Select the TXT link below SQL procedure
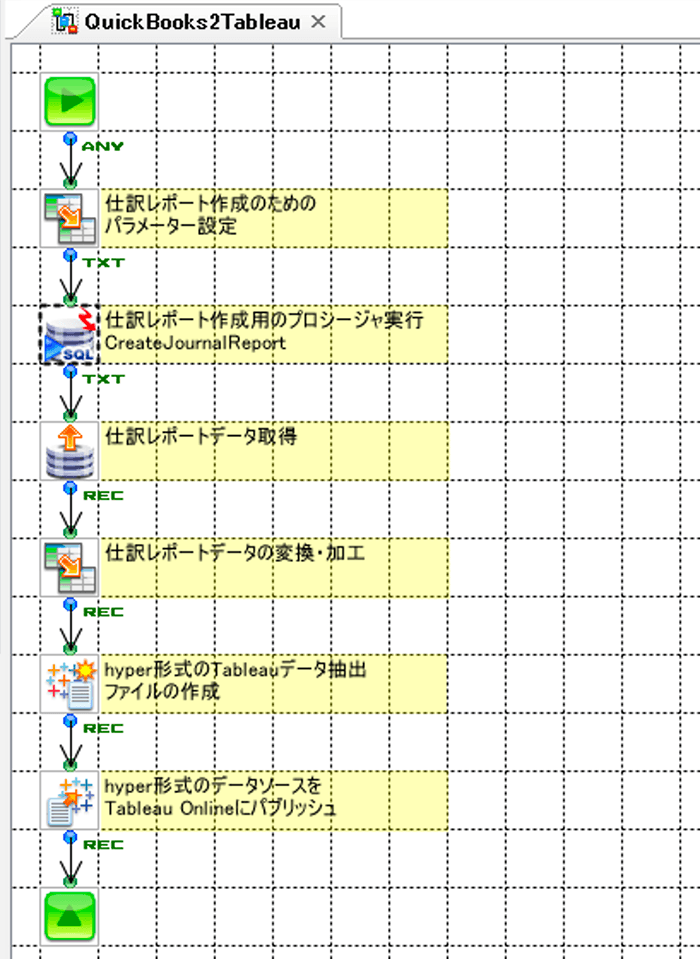Viewport: 700px width, 959px height. 103,379
